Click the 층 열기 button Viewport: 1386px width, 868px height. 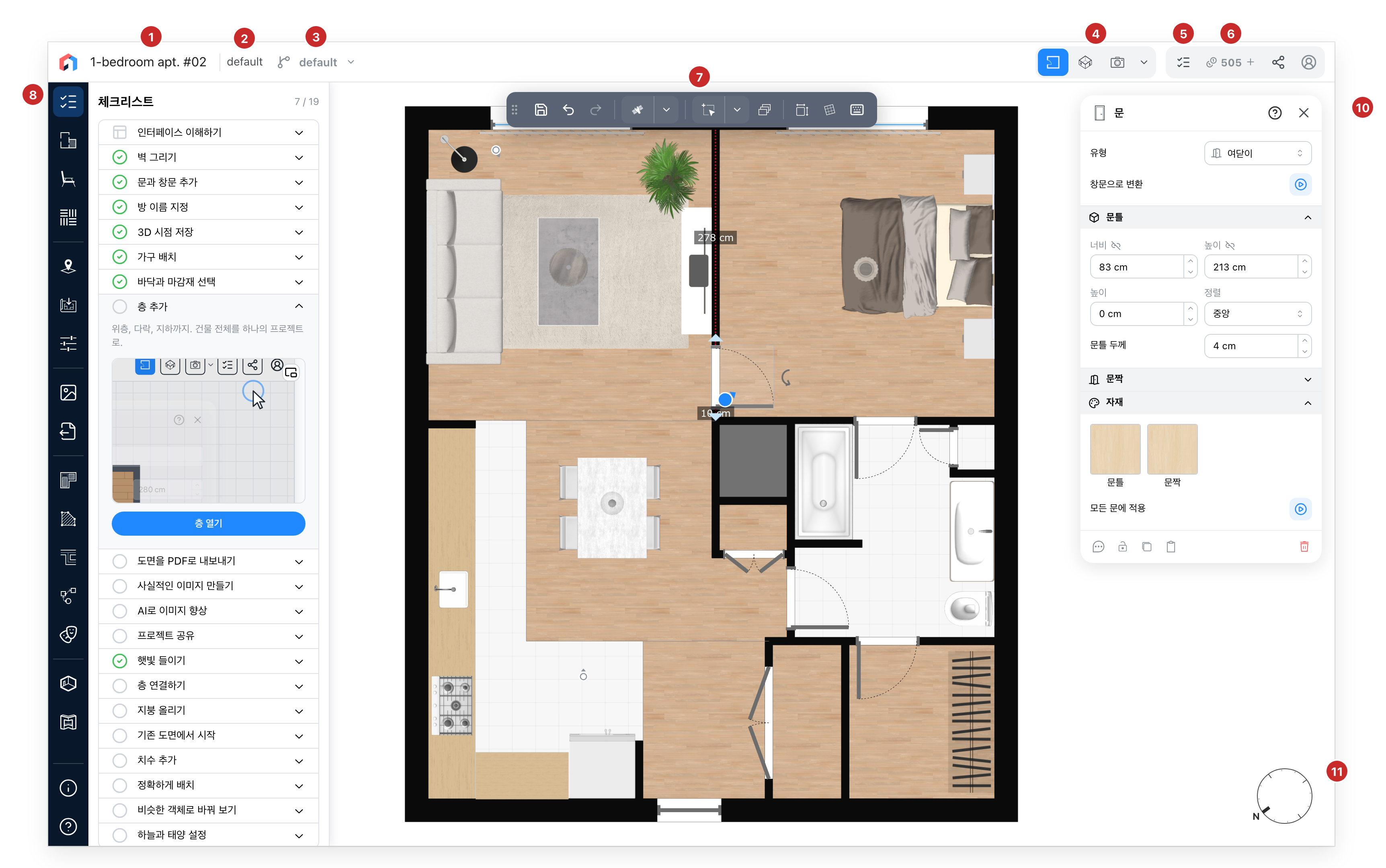208,523
